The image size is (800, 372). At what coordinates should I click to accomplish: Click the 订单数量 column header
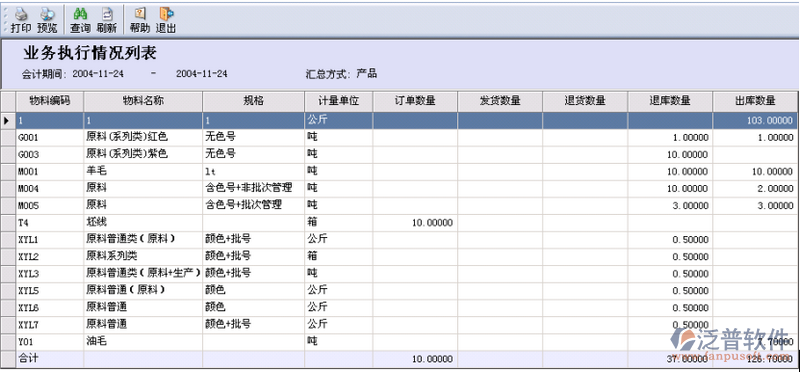(x=415, y=101)
